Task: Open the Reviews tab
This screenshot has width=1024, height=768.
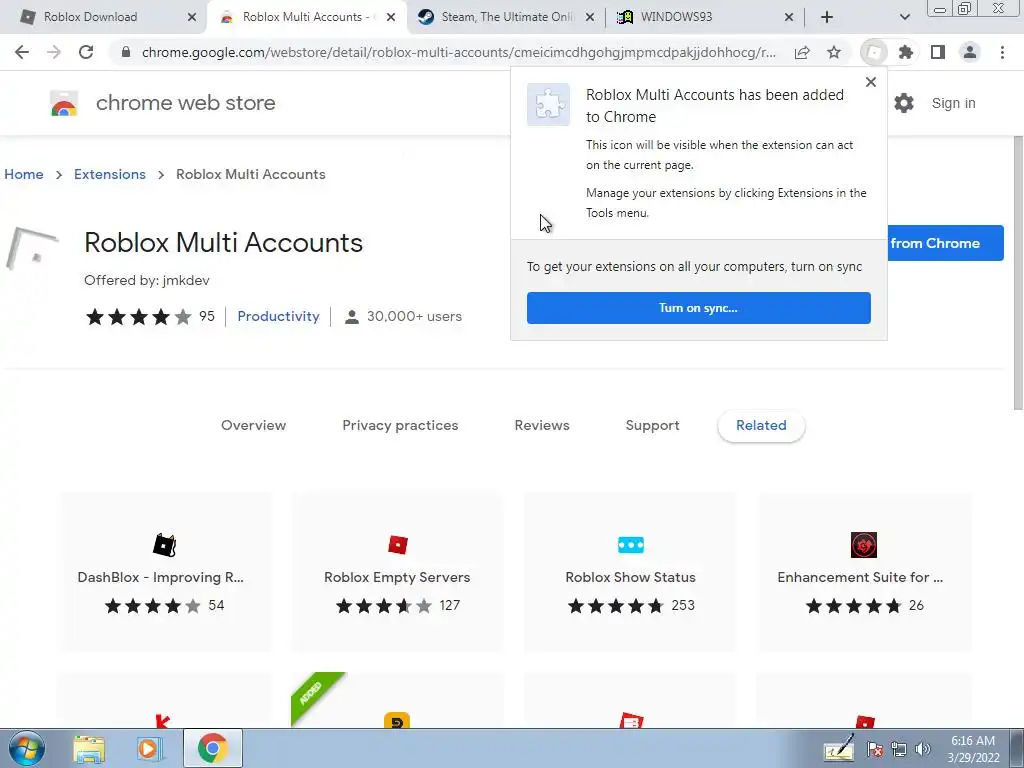Action: point(542,425)
